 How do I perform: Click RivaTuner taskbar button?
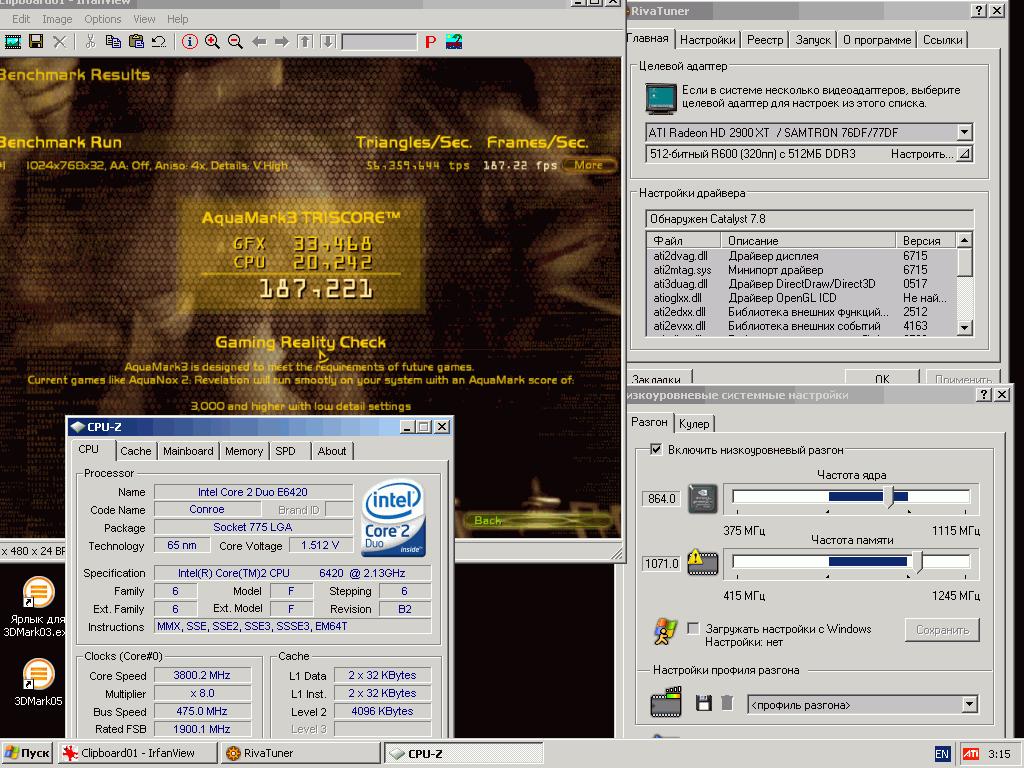click(300, 753)
